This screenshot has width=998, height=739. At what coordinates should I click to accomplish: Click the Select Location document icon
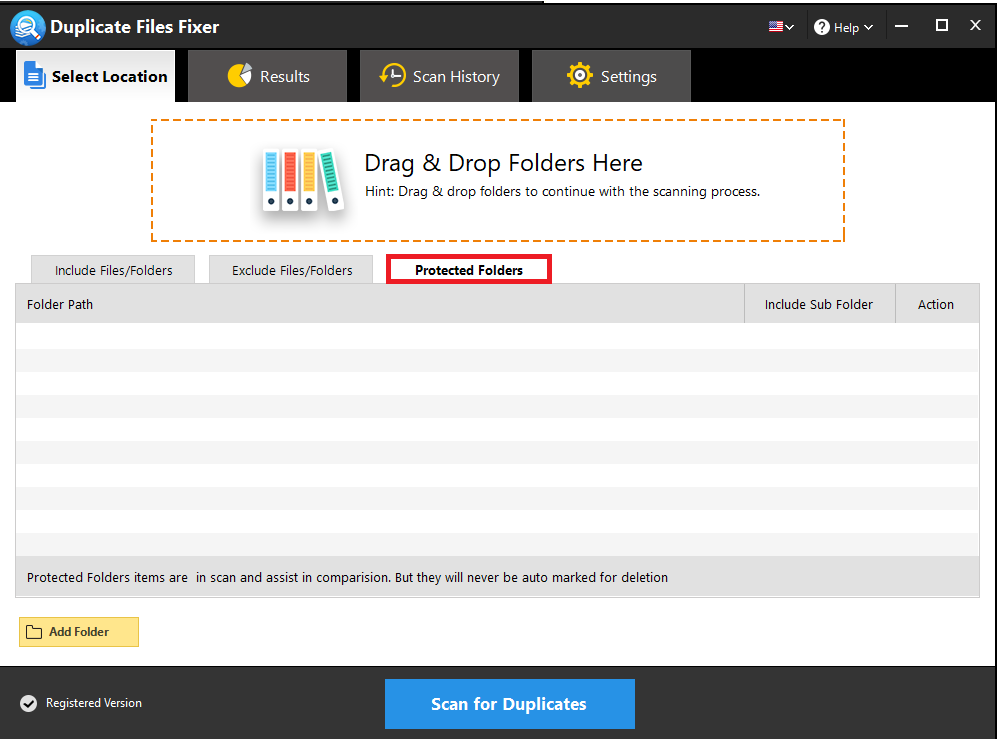tap(34, 76)
